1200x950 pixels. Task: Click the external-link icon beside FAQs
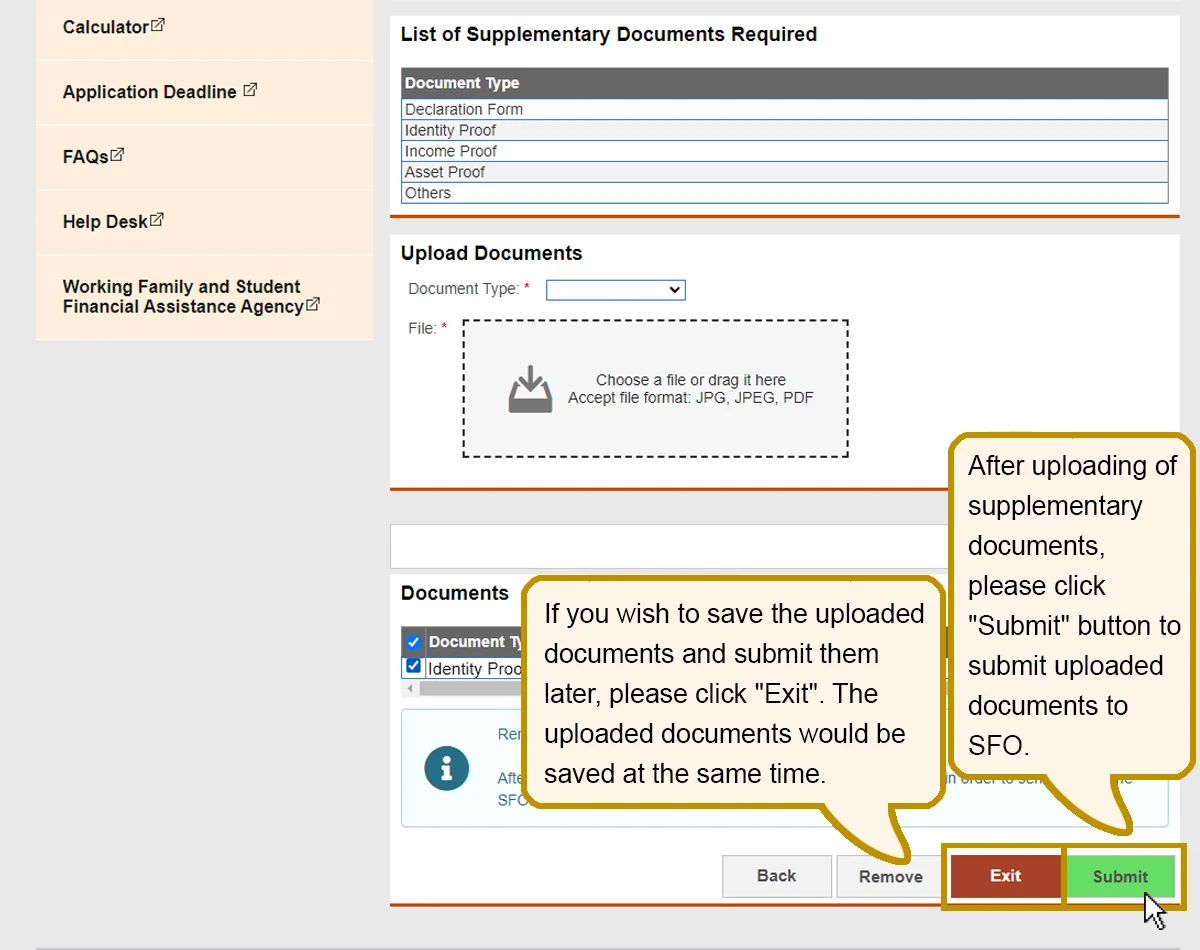click(x=117, y=155)
